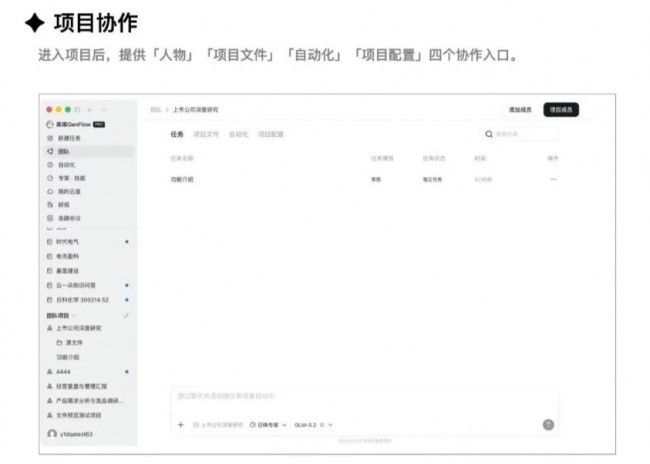Click the user avatar icon at bottom
650x464 pixels.
coord(52,434)
